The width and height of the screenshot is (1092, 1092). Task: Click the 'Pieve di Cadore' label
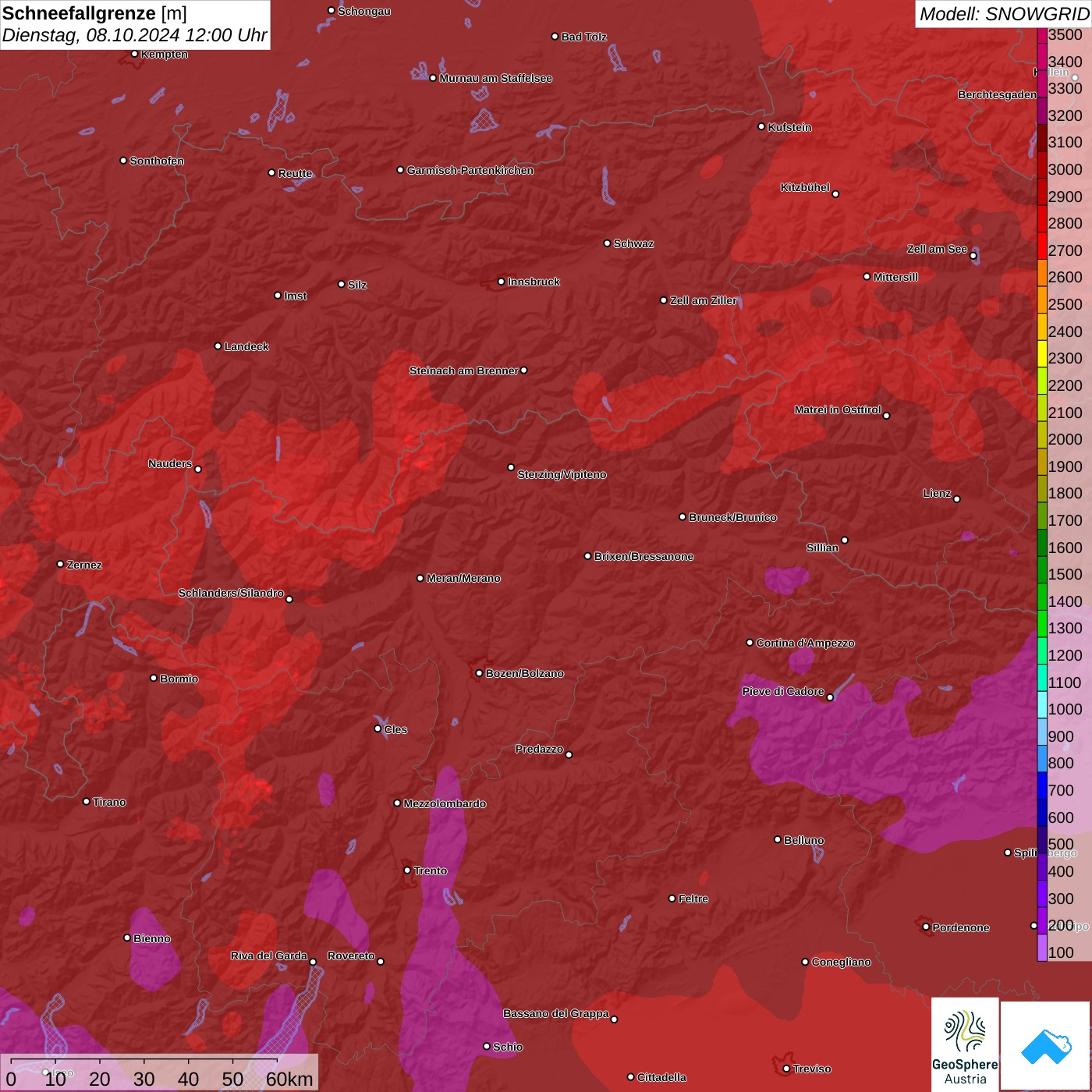pyautogui.click(x=783, y=691)
